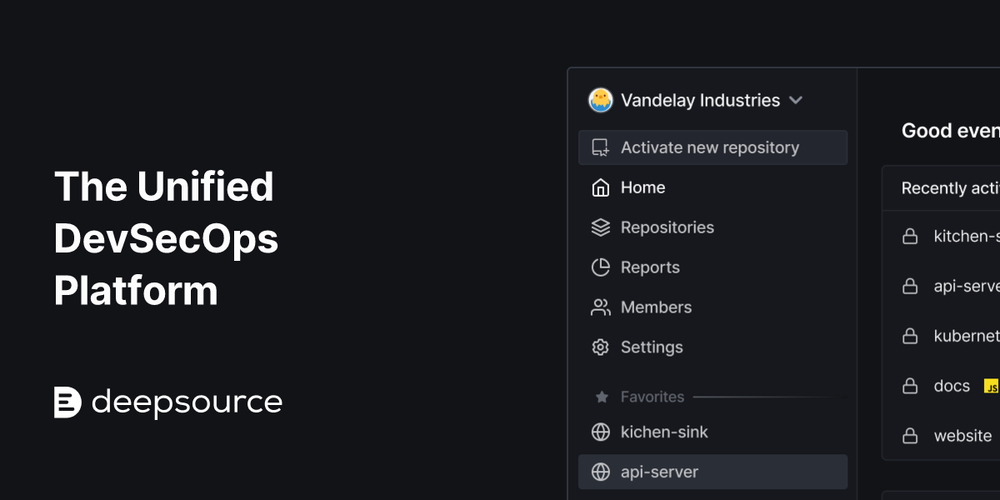Go to the Reports page

712,267
